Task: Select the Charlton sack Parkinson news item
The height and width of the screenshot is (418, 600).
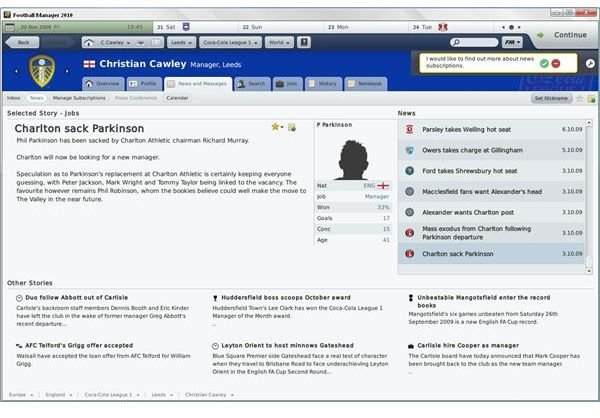Action: click(x=491, y=253)
